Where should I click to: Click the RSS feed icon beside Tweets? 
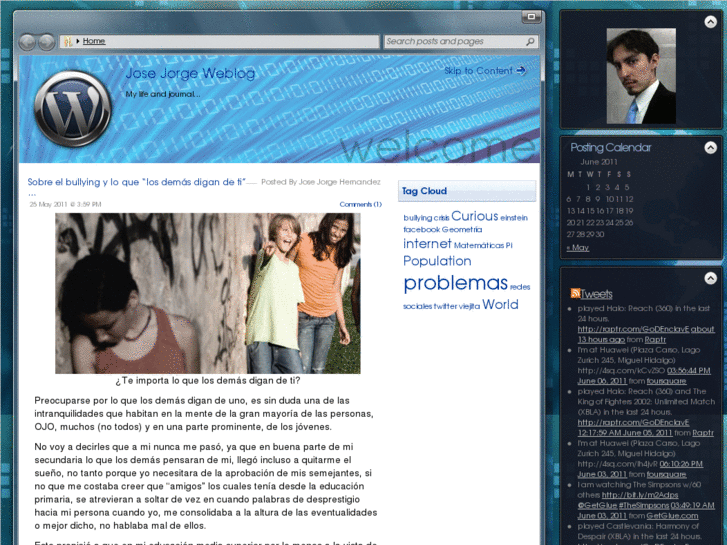coord(575,293)
